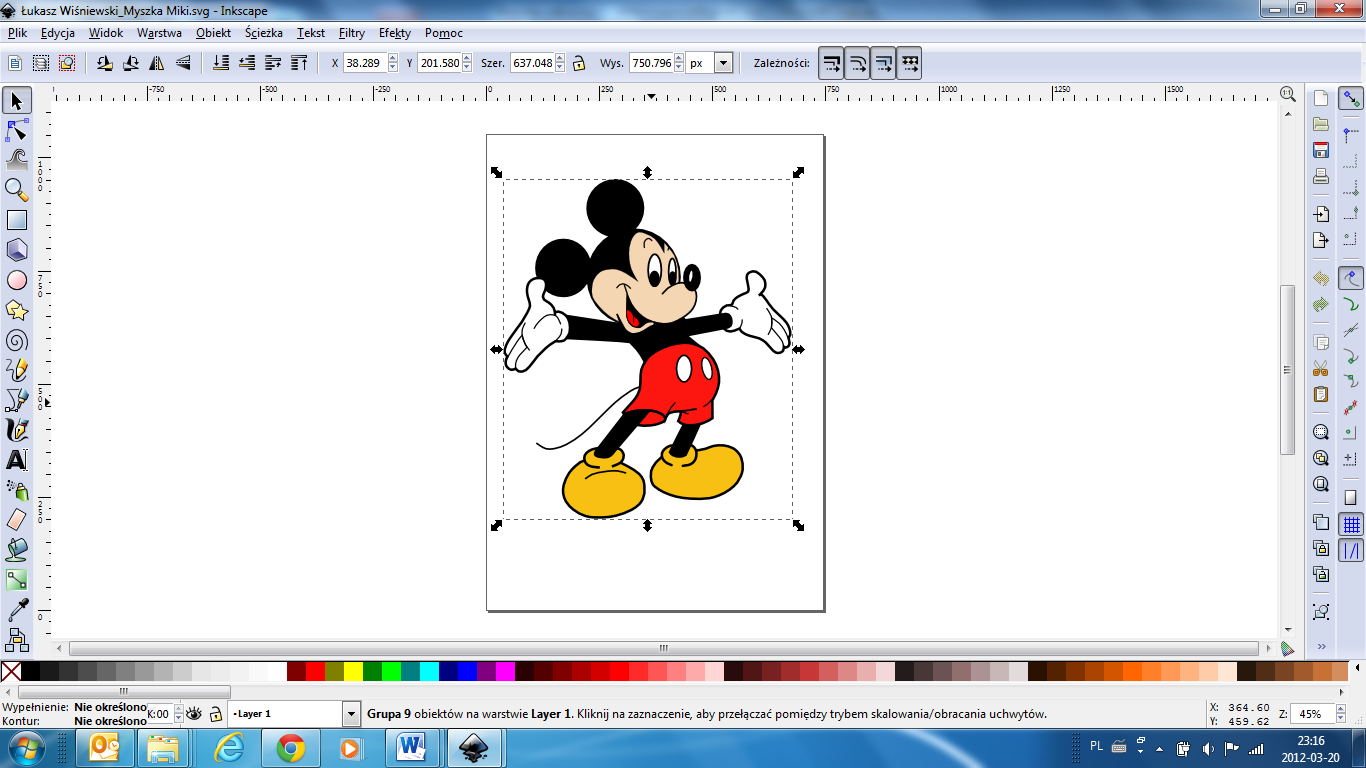The image size is (1366, 768).
Task: Open the Ścieżka menu
Action: pos(264,33)
